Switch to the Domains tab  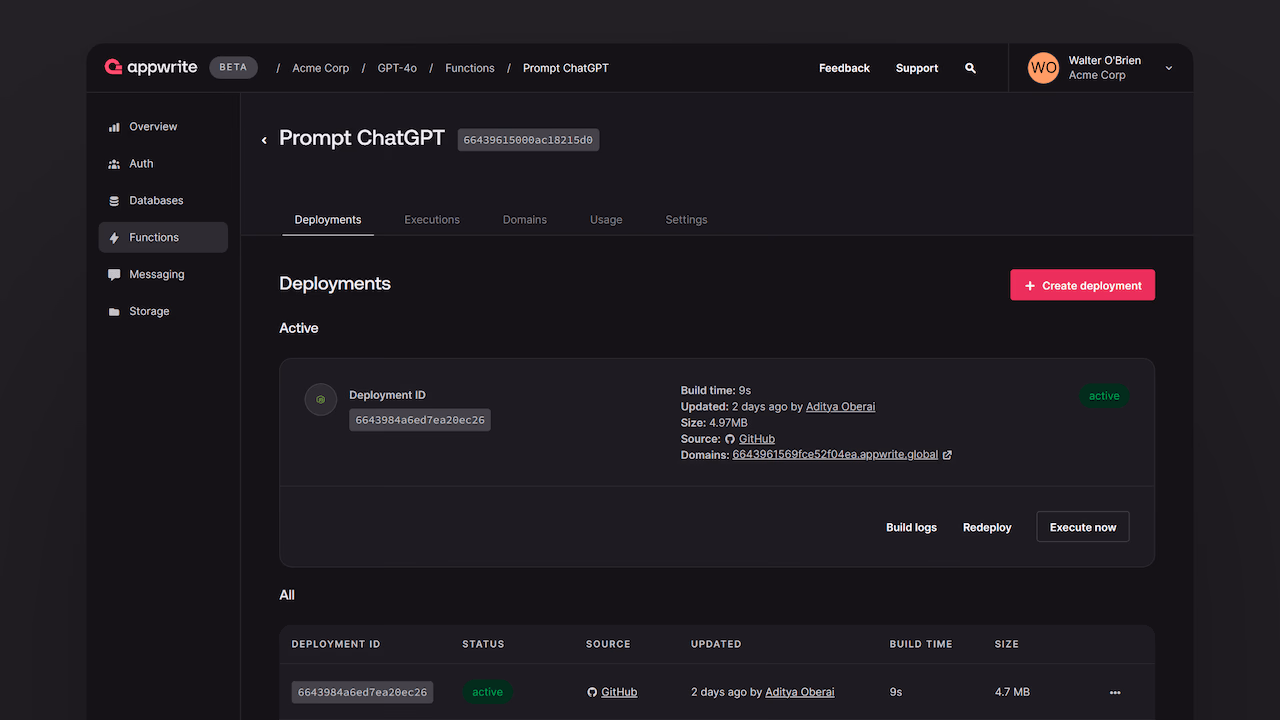(525, 220)
